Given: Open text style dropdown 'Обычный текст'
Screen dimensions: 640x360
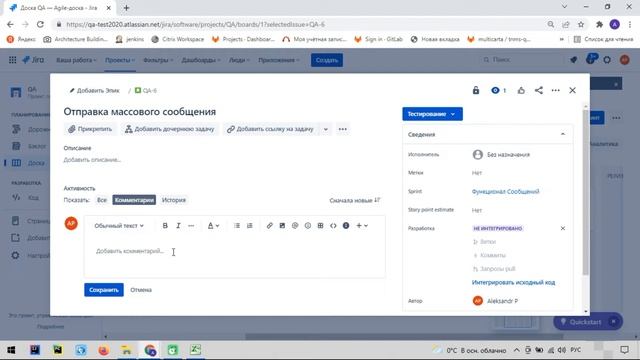Looking at the screenshot, I should pos(119,225).
